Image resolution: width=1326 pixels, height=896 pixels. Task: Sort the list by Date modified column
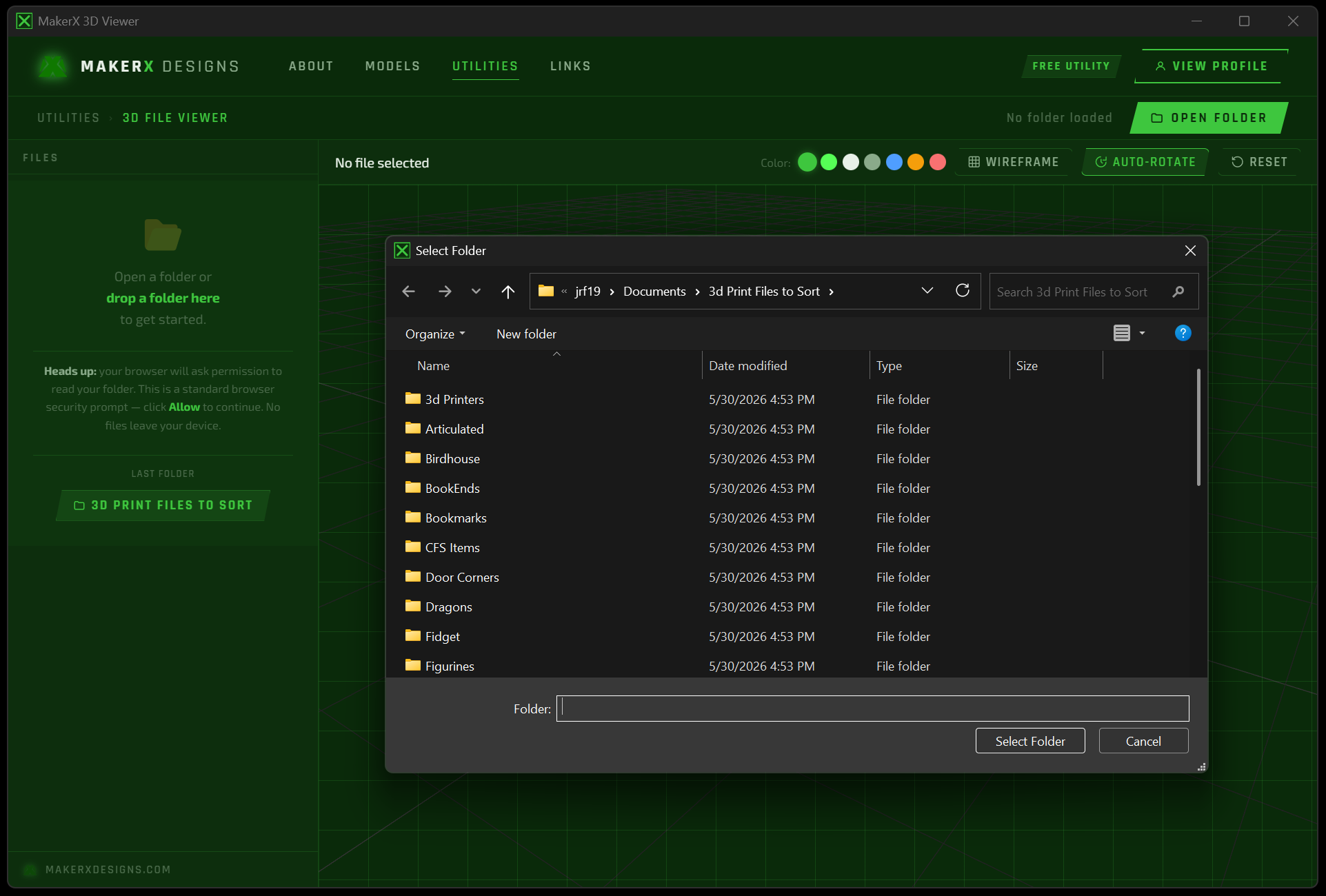[x=747, y=366]
